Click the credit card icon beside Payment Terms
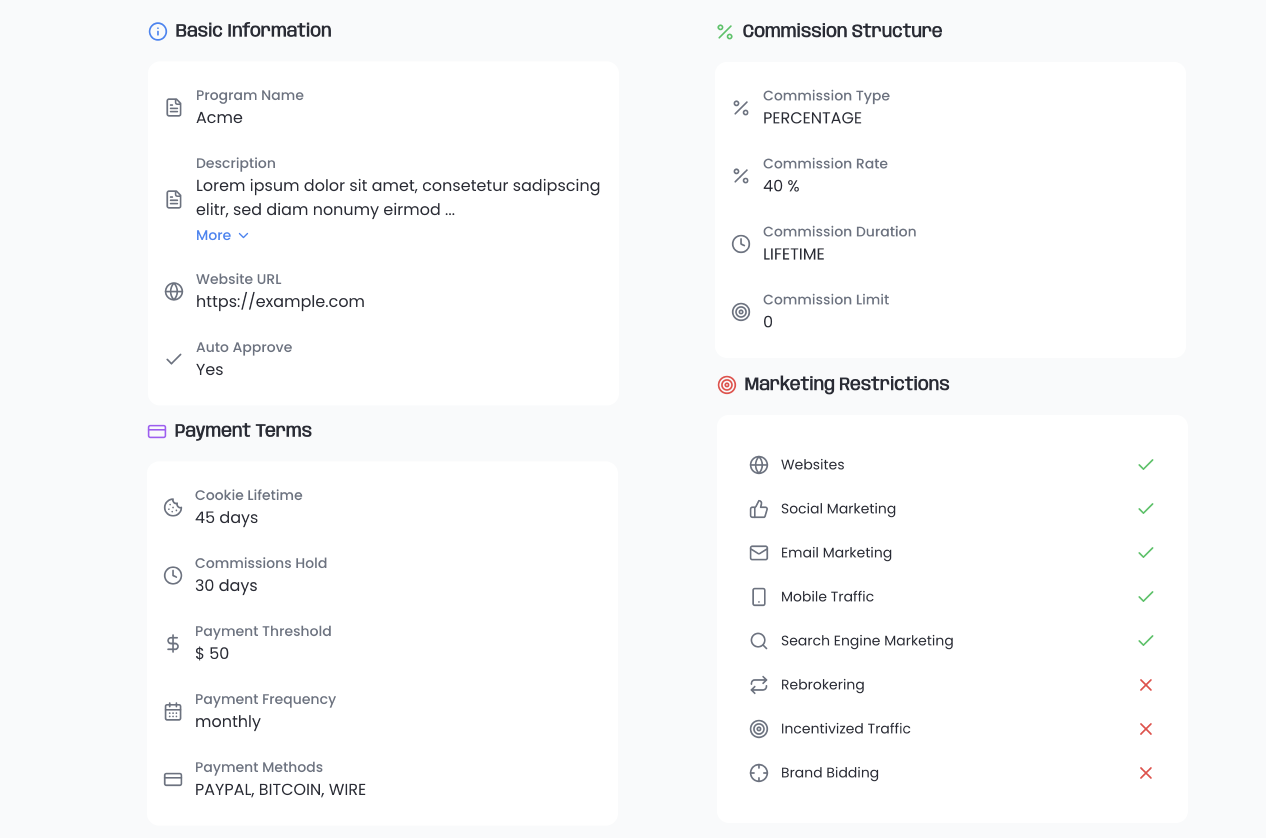This screenshot has height=838, width=1266. [x=157, y=431]
